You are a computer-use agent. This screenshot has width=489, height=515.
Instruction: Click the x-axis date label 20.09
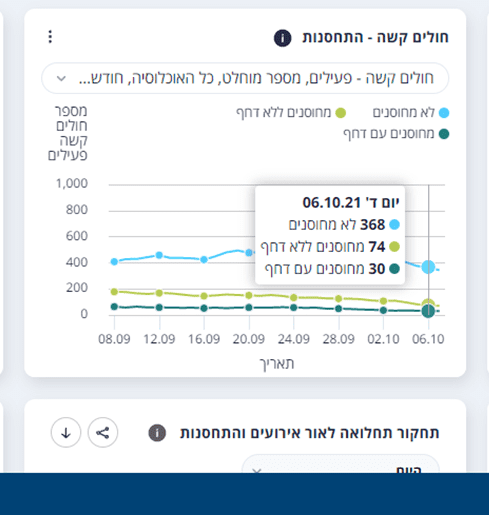coord(249,339)
